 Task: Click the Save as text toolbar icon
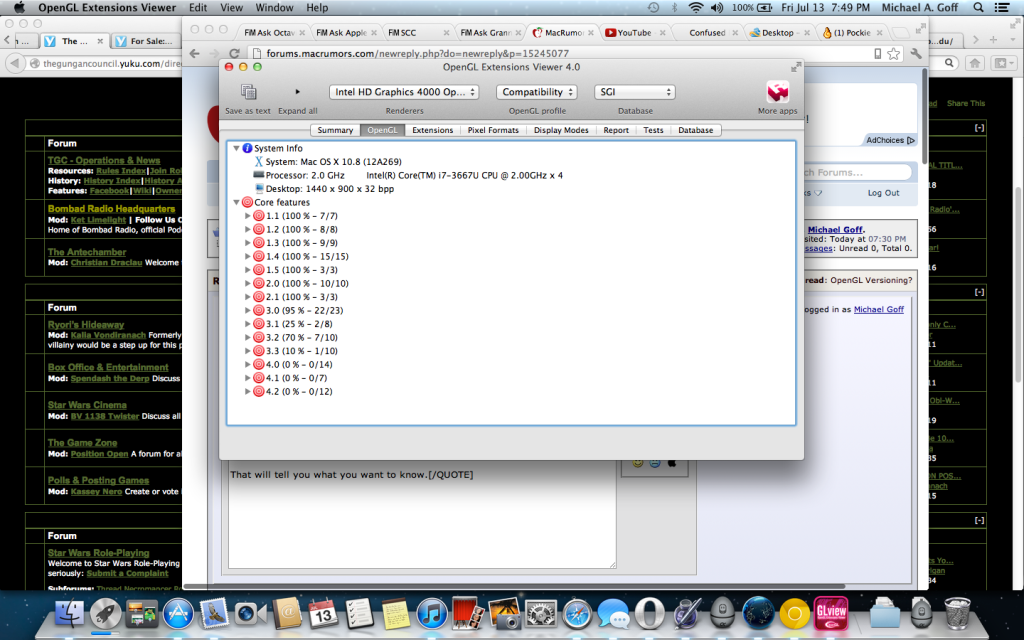(248, 91)
